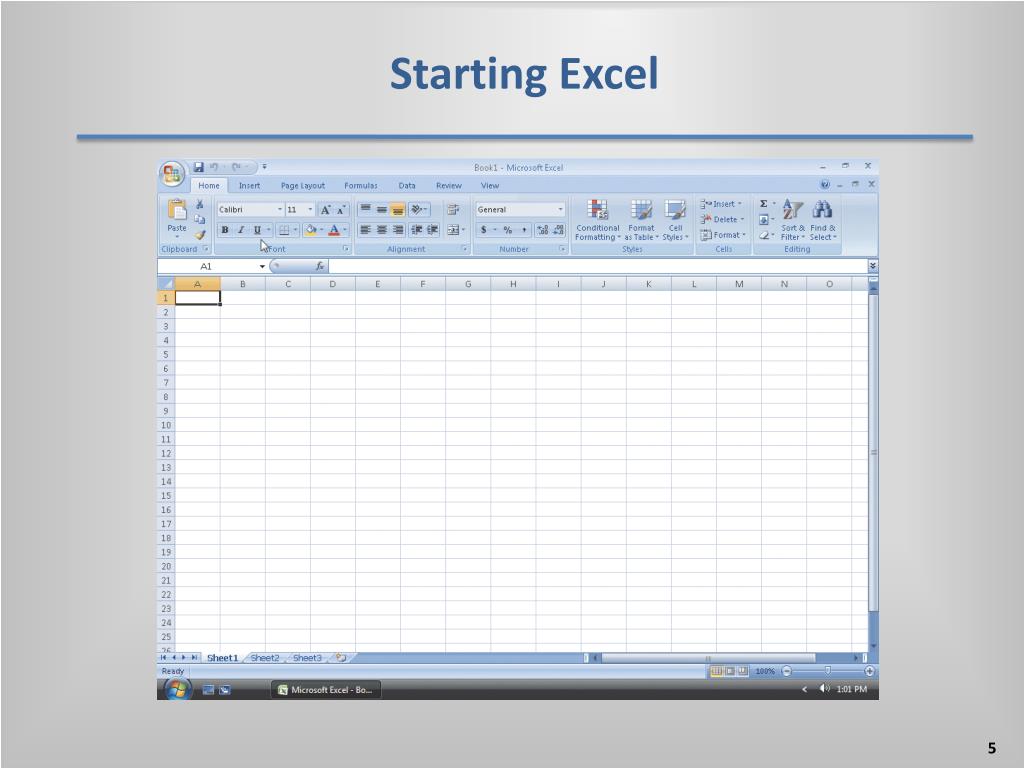1024x768 pixels.
Task: Open Sort & Filter dropdown
Action: click(x=792, y=220)
